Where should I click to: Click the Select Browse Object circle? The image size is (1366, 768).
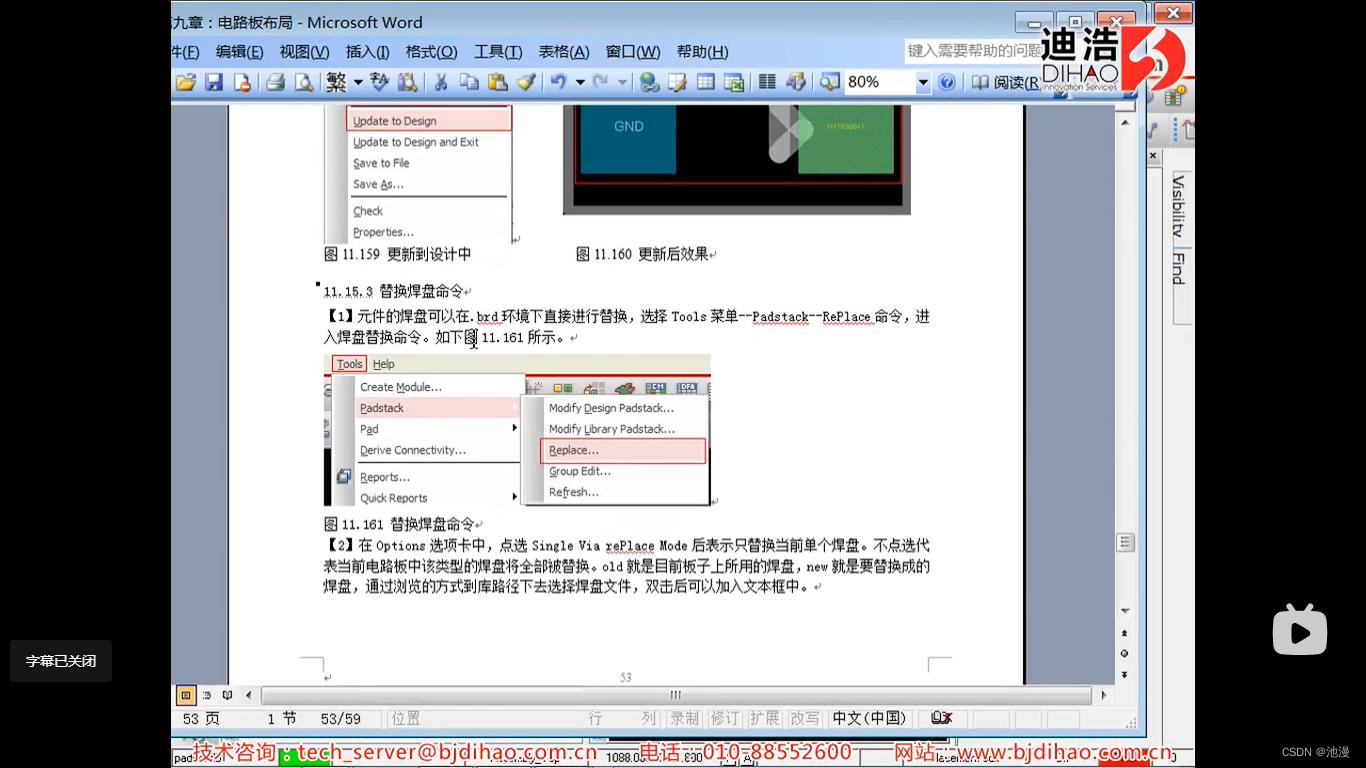coord(1125,653)
